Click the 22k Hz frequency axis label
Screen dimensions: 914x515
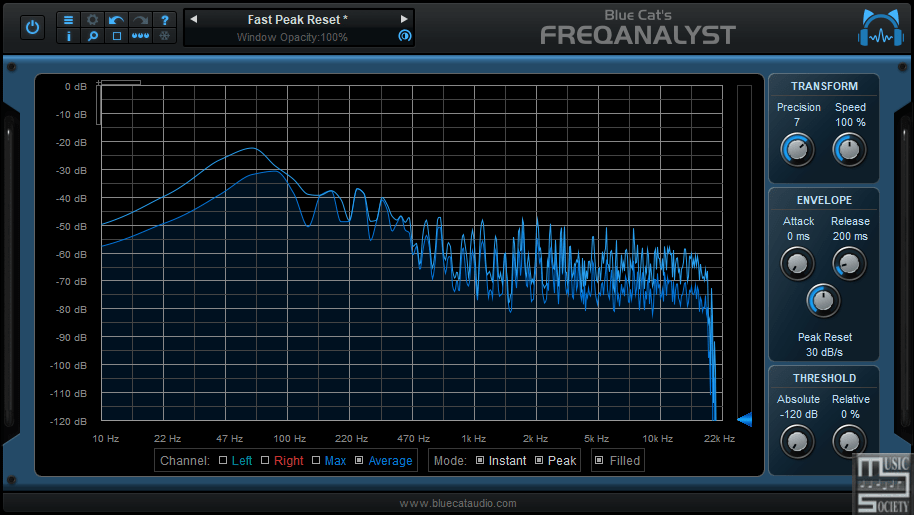[719, 439]
